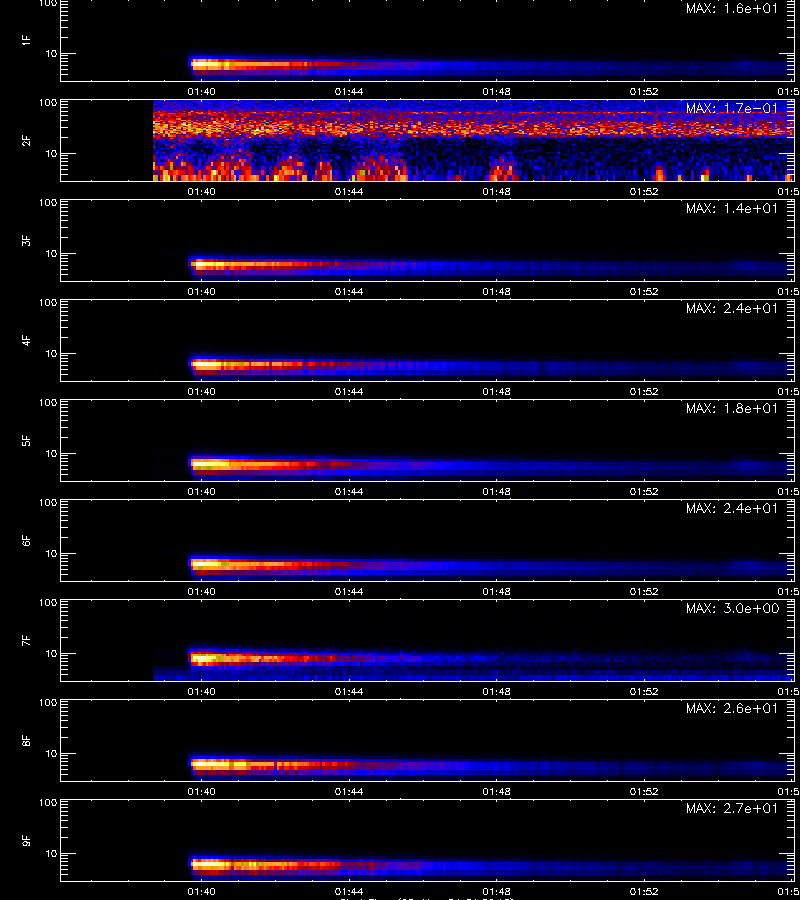Select the 'MAX: 3.0e+00' text in panel 7F
This screenshot has width=800, height=900.
point(732,608)
